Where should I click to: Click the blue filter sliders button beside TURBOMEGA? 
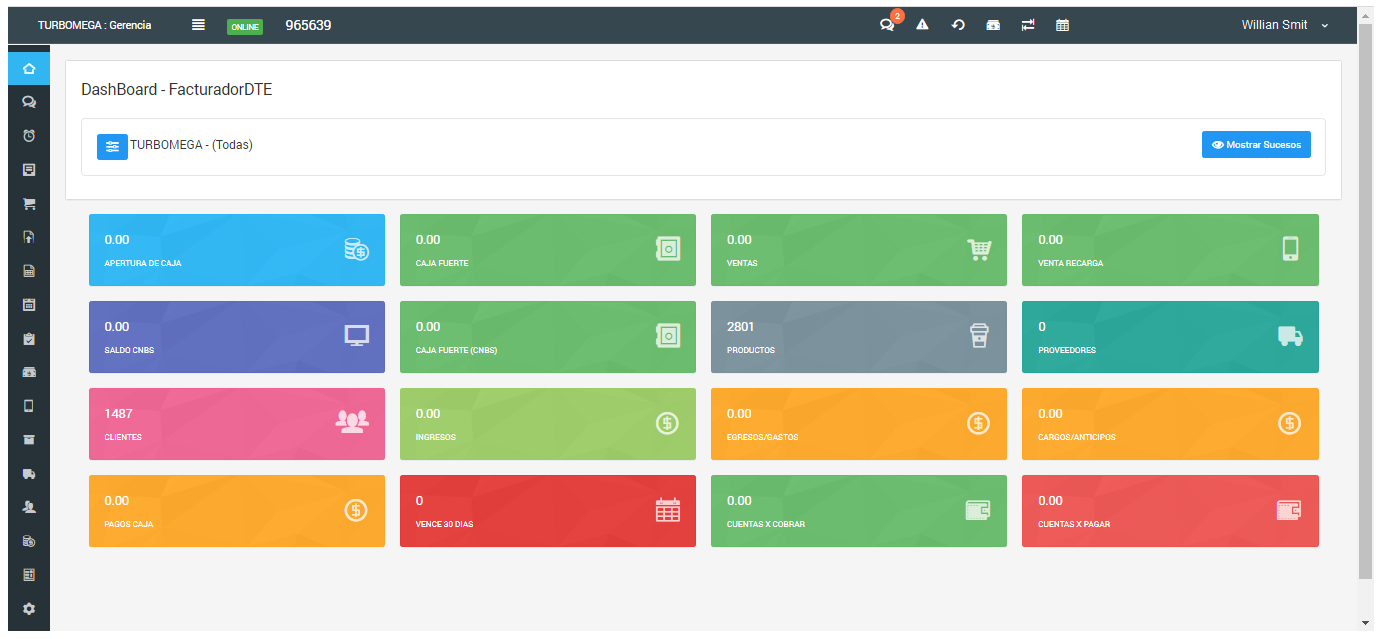tap(112, 146)
